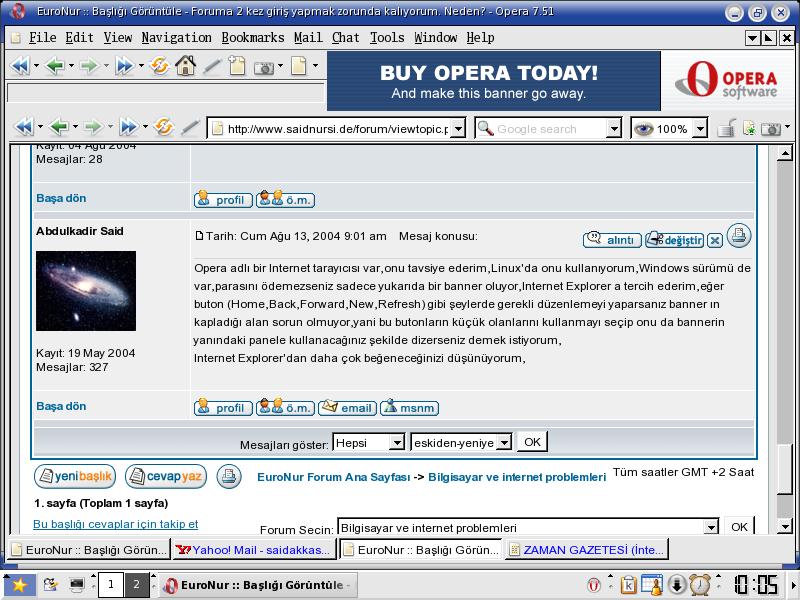Viewport: 800px width, 600px height.
Task: Open the eskiden-yeniye sort order dropdown
Action: click(504, 443)
